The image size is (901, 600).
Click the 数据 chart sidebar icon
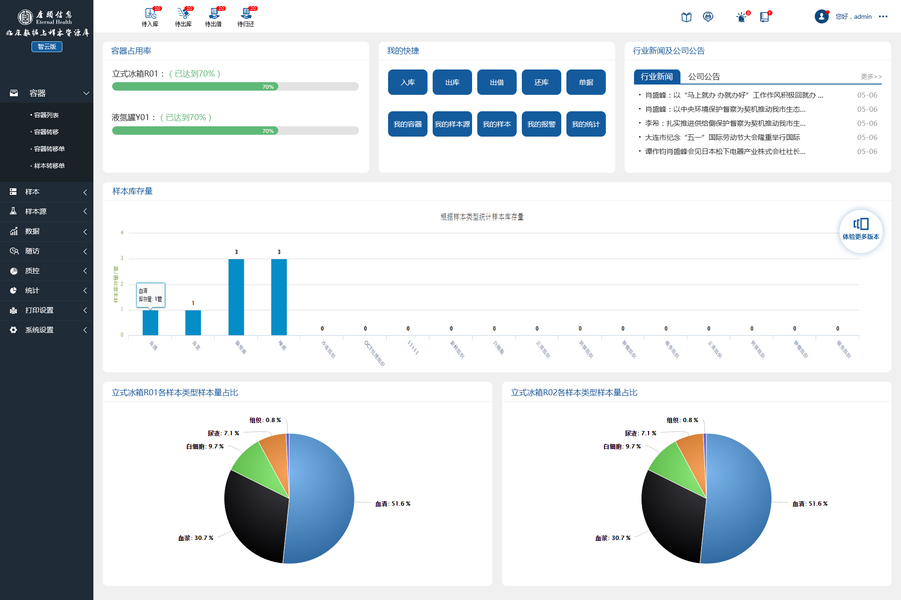click(14, 231)
